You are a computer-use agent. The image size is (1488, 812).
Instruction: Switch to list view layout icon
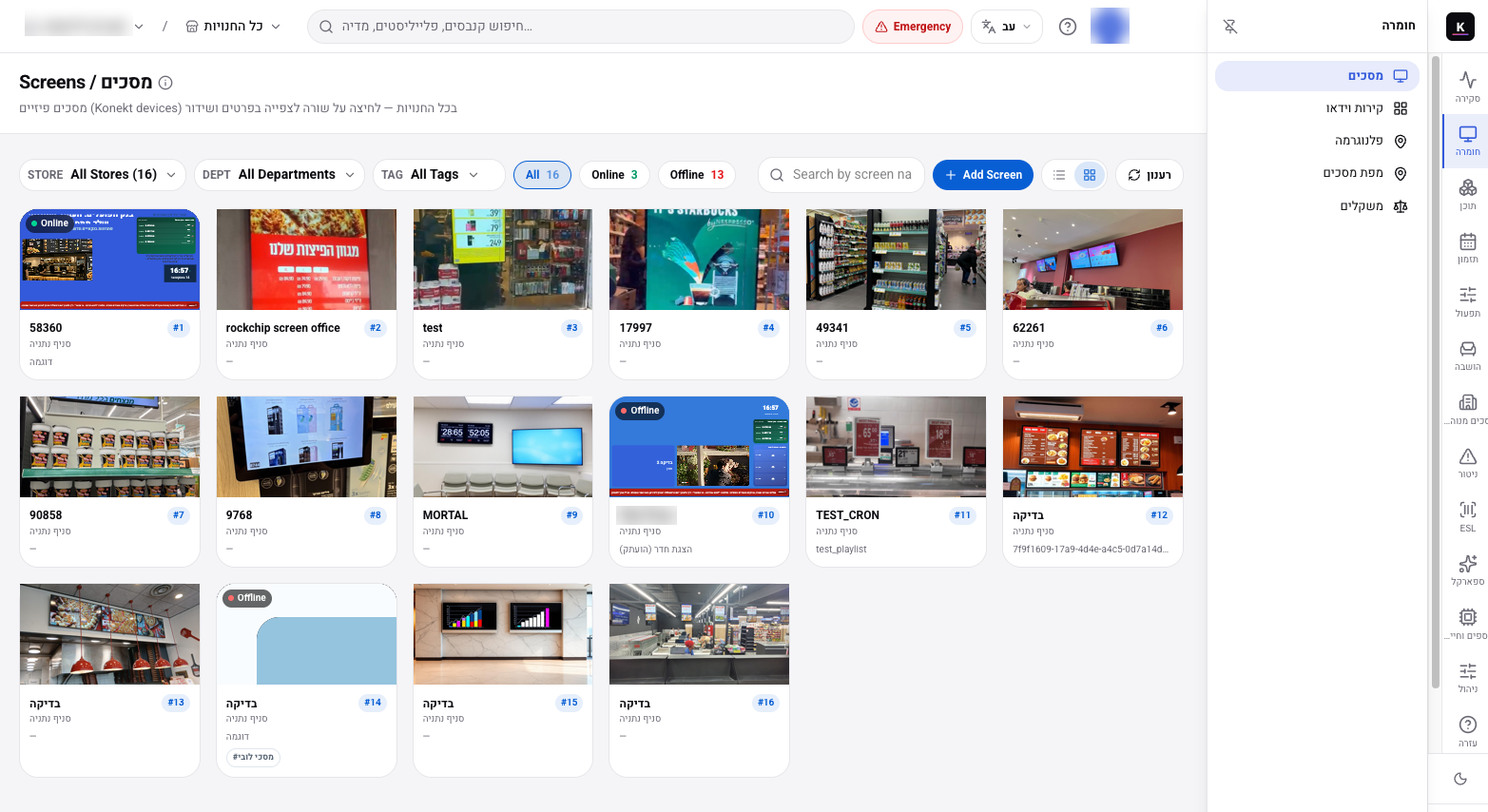tap(1059, 175)
